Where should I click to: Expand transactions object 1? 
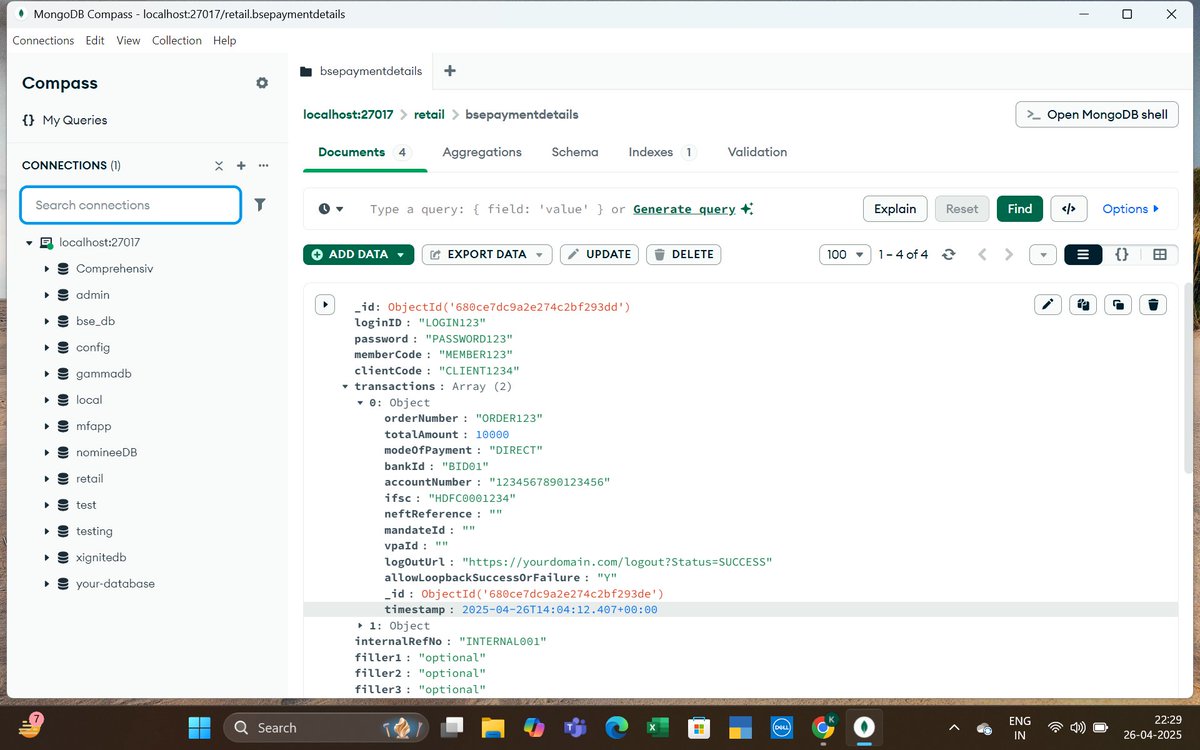pyautogui.click(x=361, y=625)
